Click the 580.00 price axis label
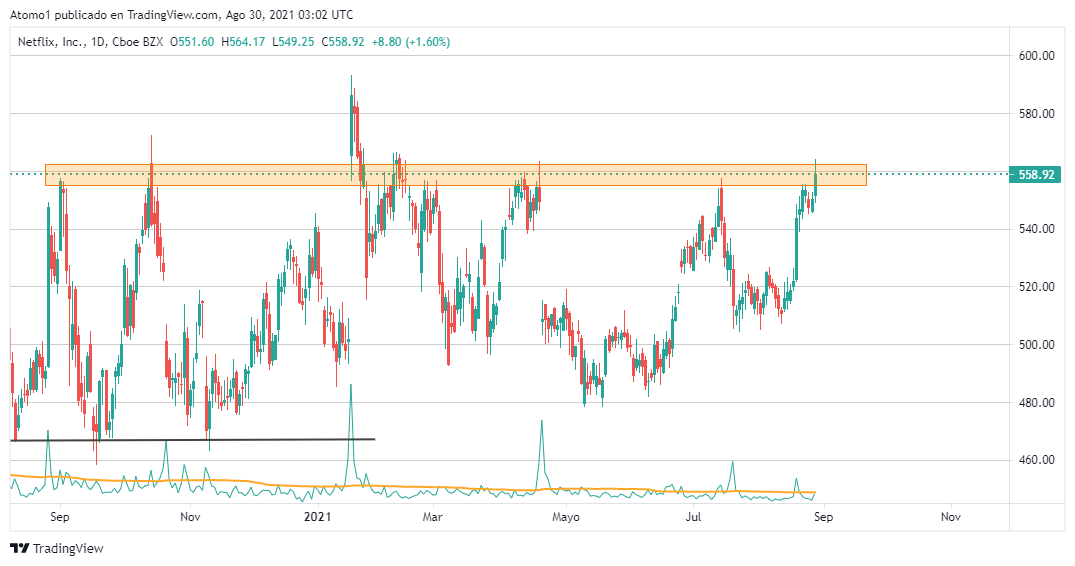 [1036, 114]
